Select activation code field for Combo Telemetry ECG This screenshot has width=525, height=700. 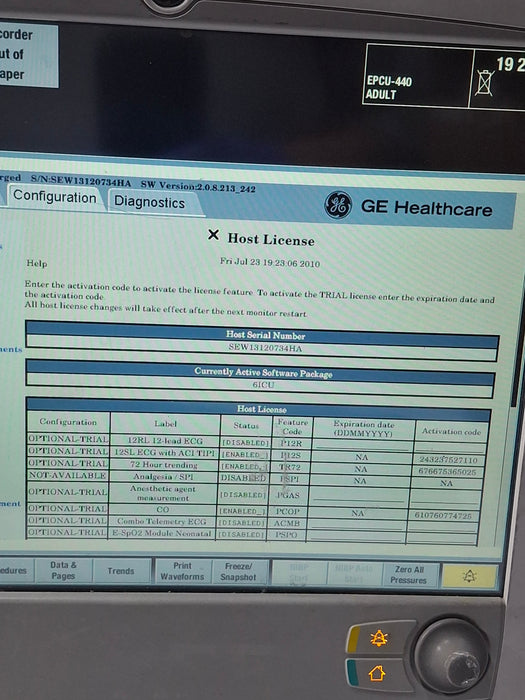point(441,526)
